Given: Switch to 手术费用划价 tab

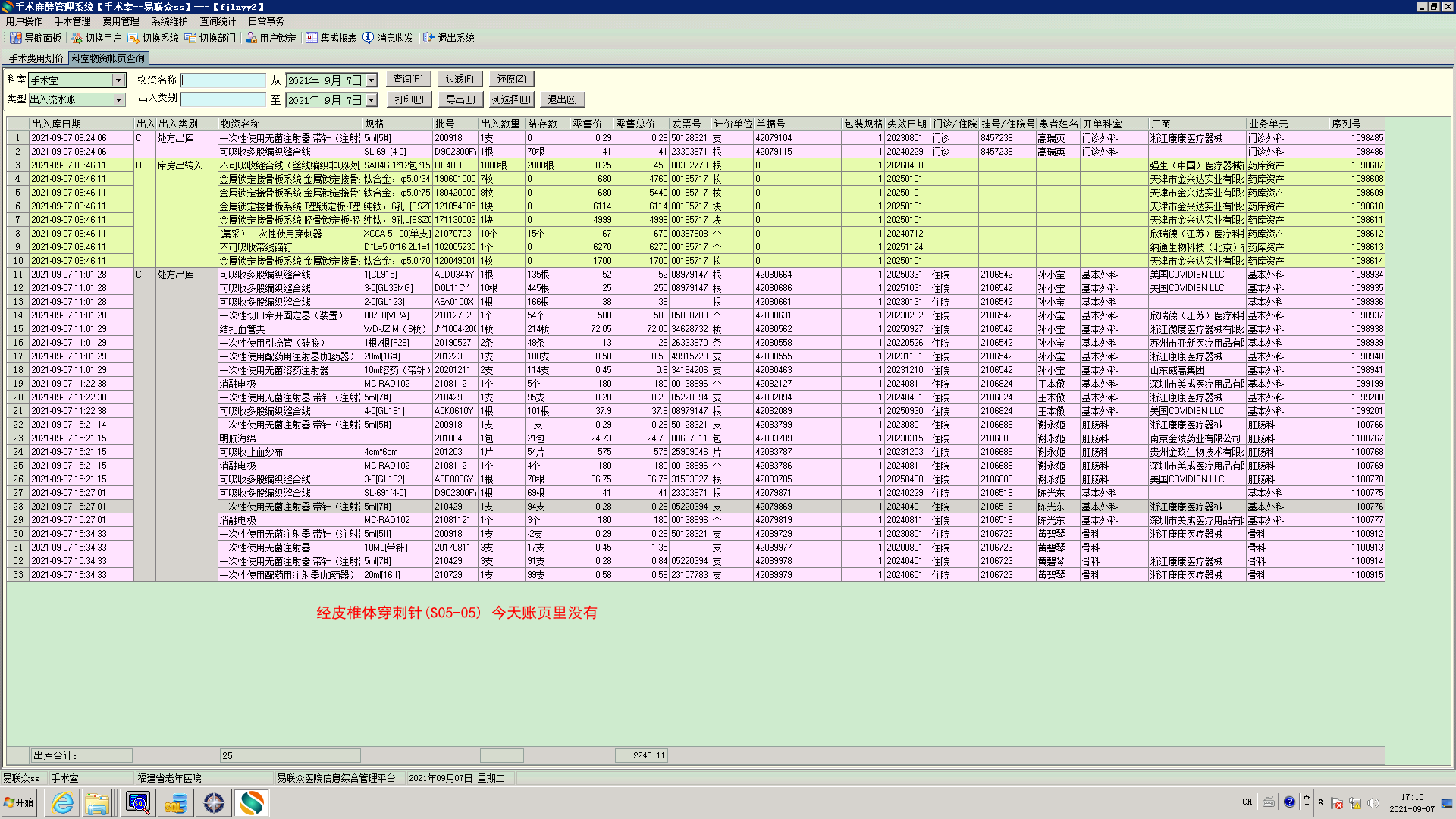Looking at the screenshot, I should 36,58.
